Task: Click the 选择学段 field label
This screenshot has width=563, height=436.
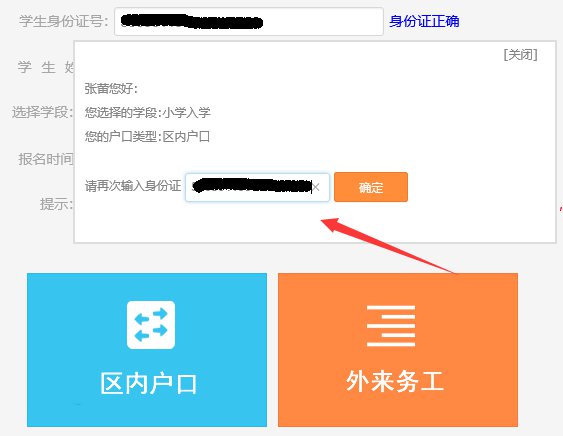Action: click(x=42, y=112)
